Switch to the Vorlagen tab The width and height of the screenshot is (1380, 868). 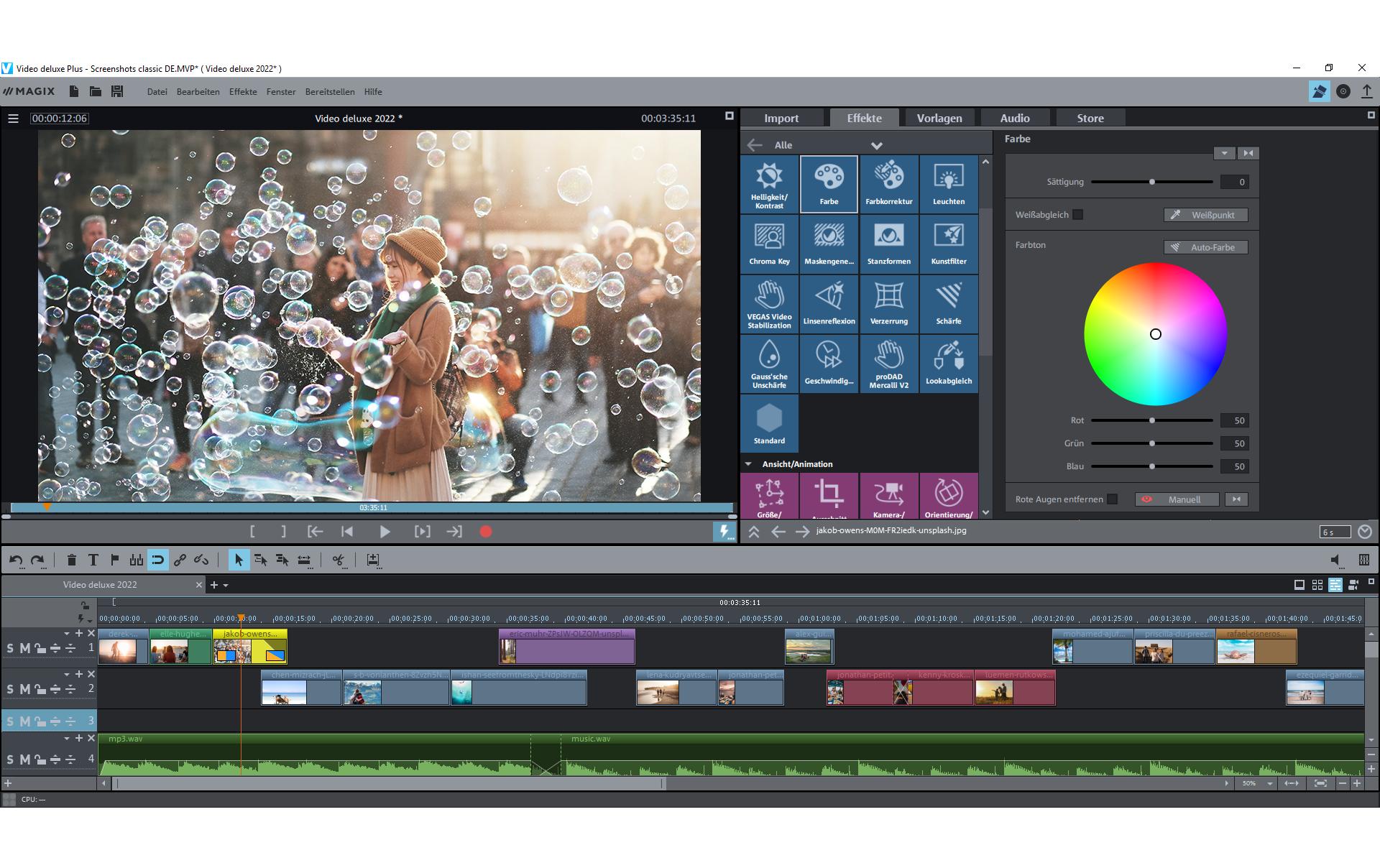coord(939,118)
